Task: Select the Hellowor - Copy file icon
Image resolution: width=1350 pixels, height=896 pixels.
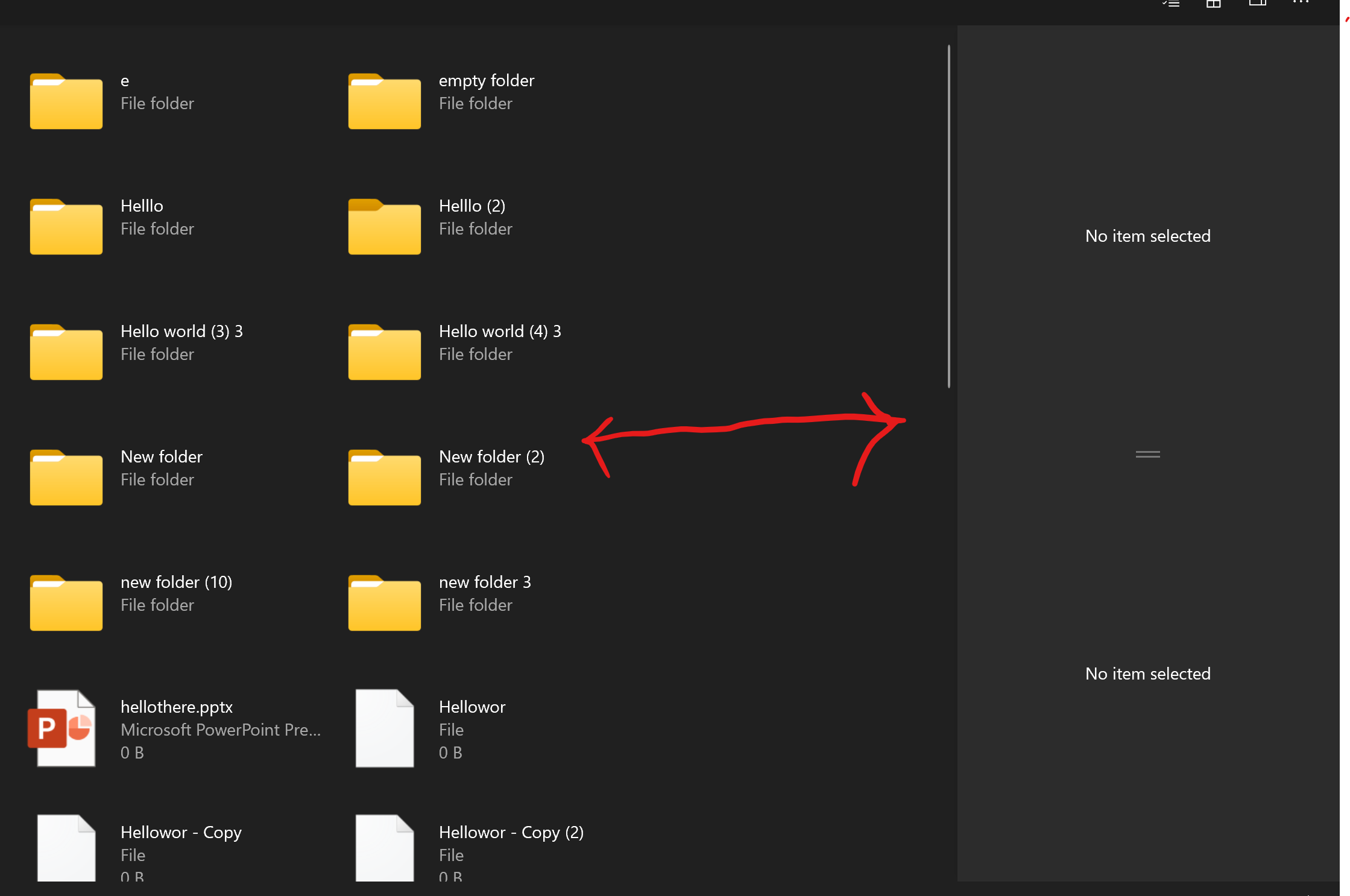Action: pos(66,847)
